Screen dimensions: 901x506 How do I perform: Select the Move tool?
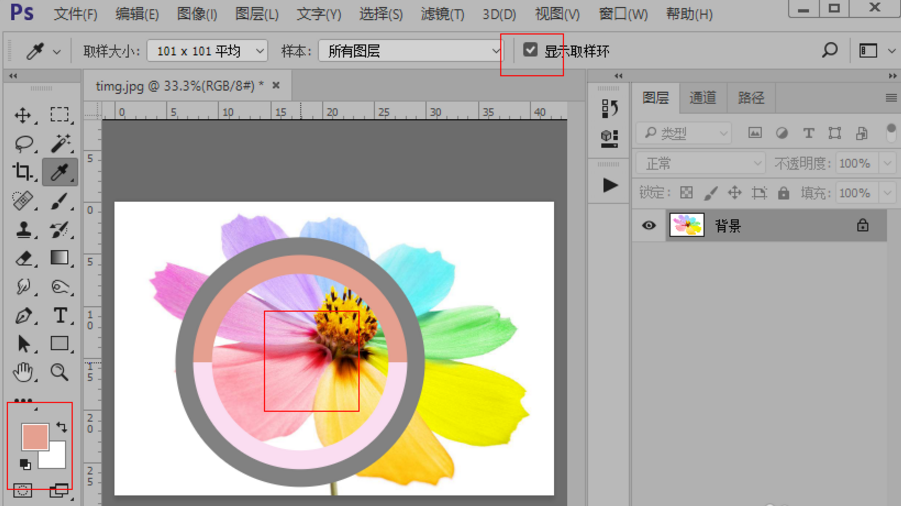(x=23, y=115)
